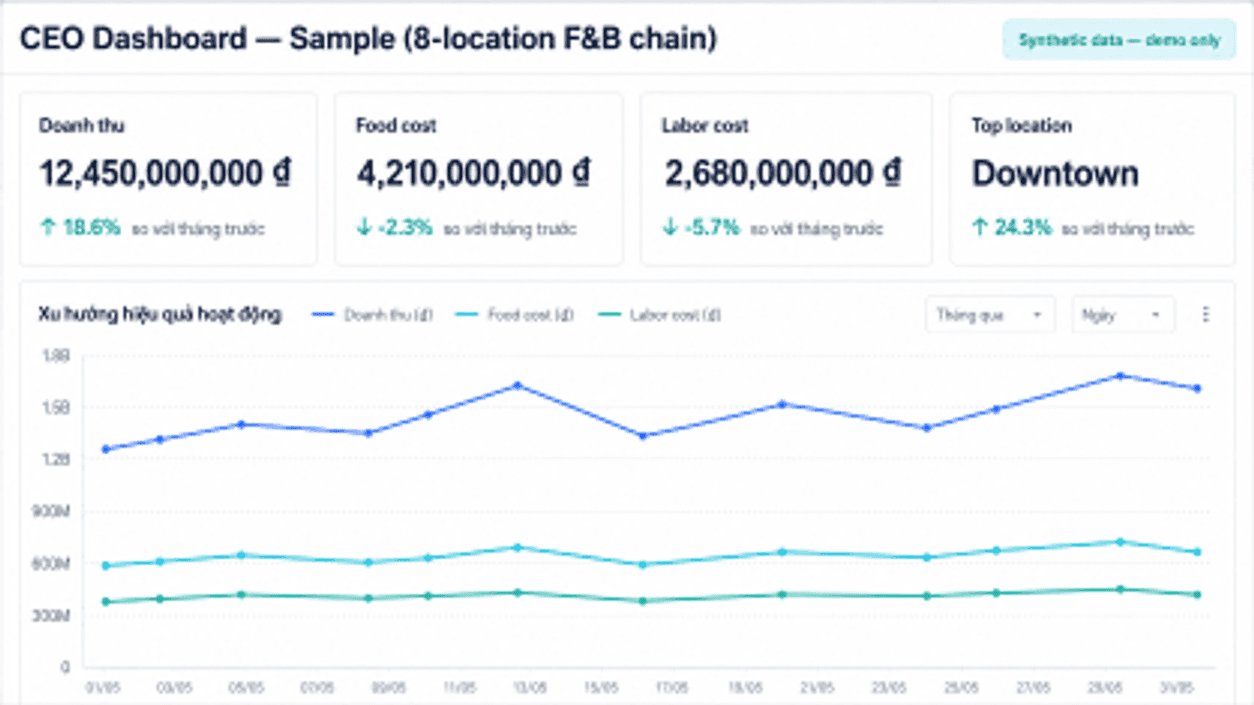Select the Food cost value 4,210,000,000 đ

coord(473,174)
